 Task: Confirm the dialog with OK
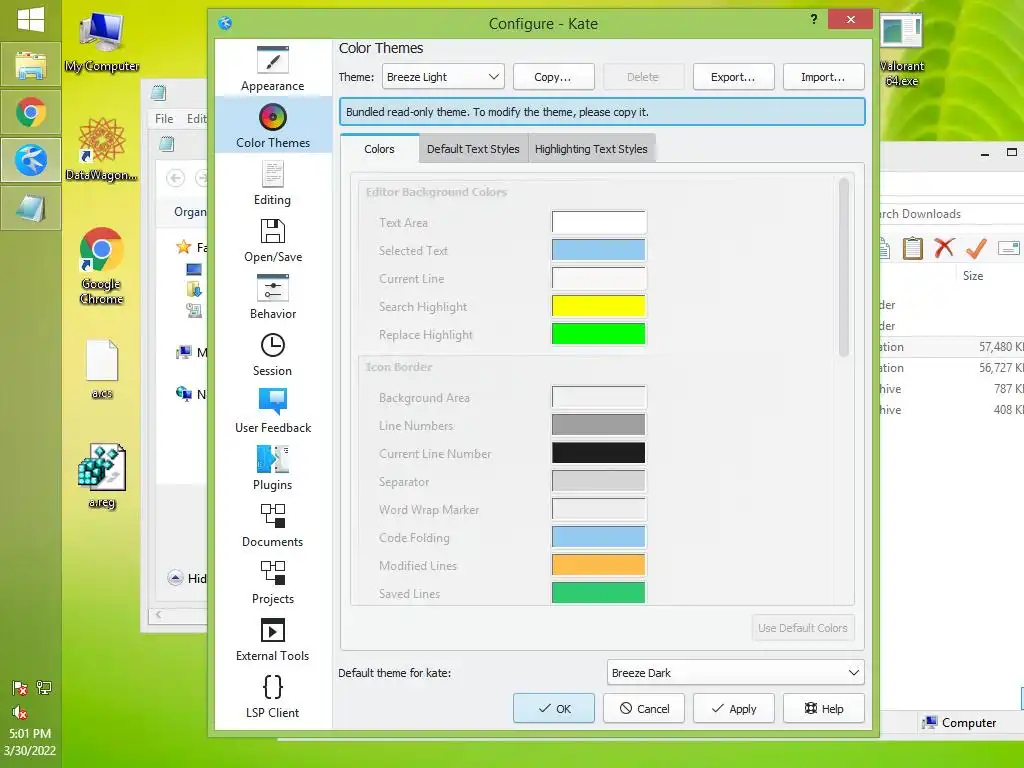[x=554, y=709]
